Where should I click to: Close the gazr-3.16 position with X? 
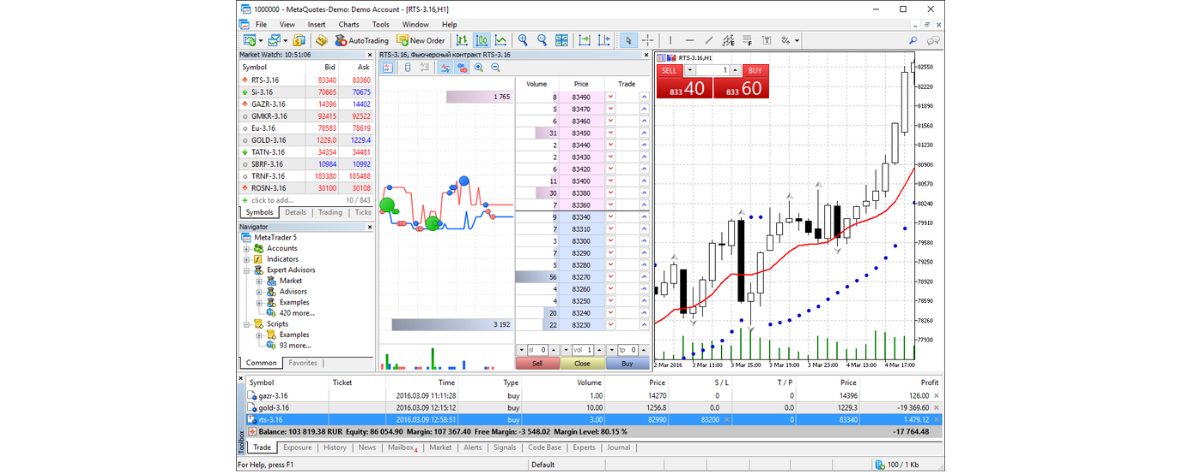[x=938, y=395]
